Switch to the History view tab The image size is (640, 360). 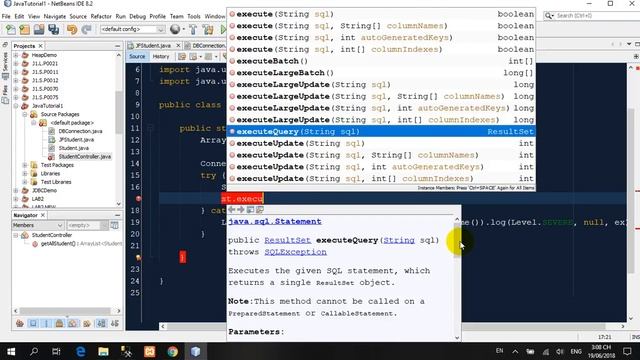click(x=161, y=56)
